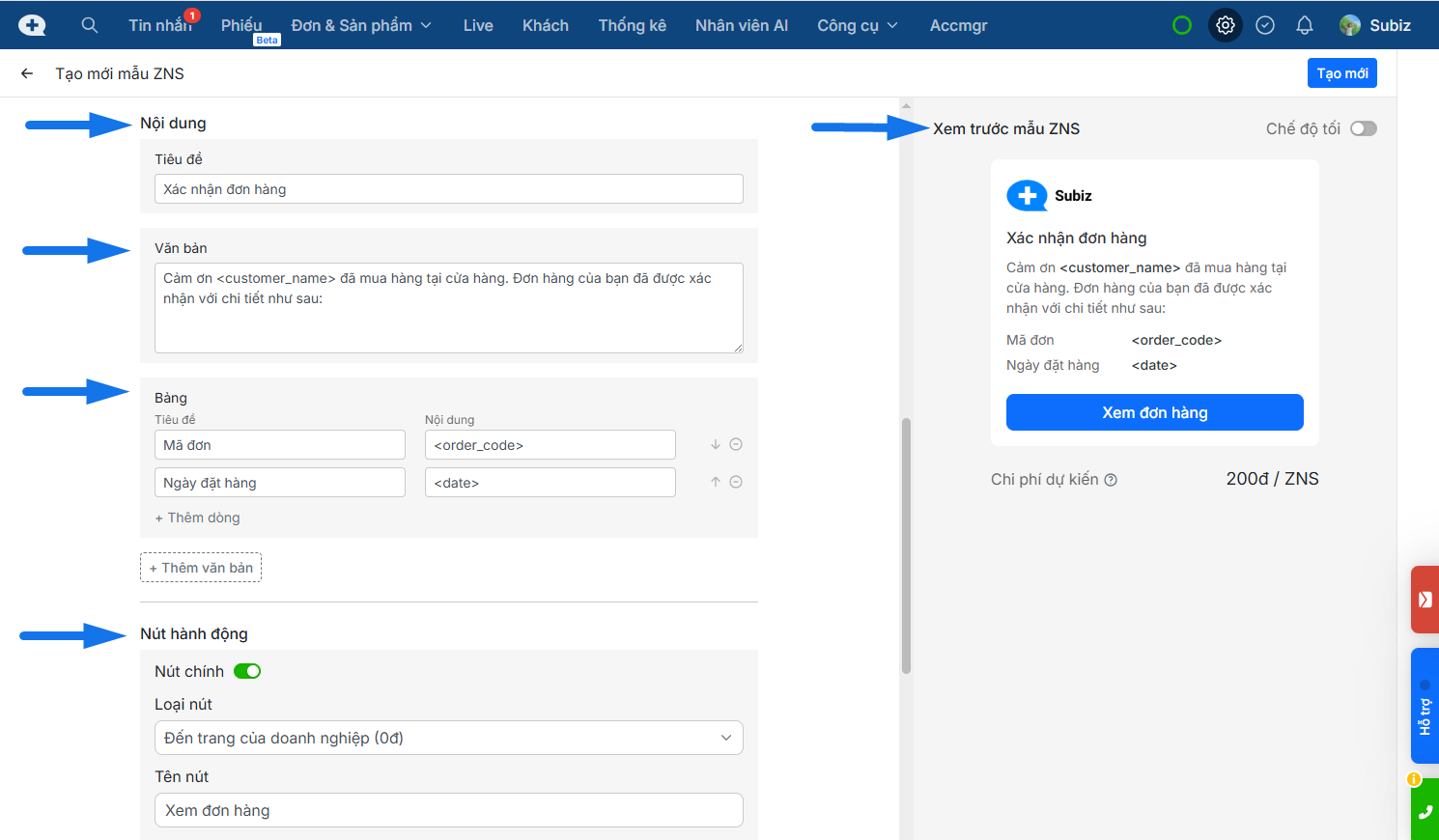Remove the Mã đơn table row

(x=736, y=444)
